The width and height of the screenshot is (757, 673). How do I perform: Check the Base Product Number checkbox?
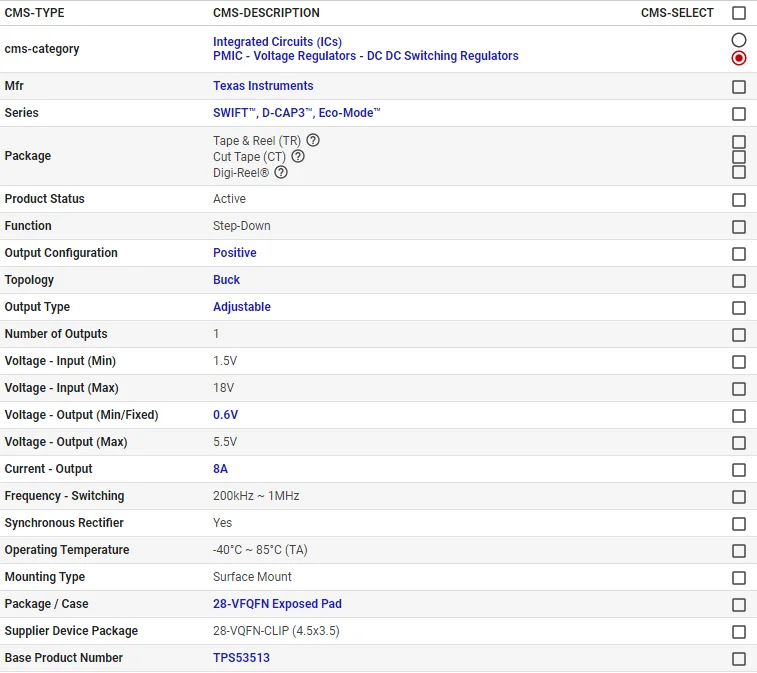[x=739, y=659]
